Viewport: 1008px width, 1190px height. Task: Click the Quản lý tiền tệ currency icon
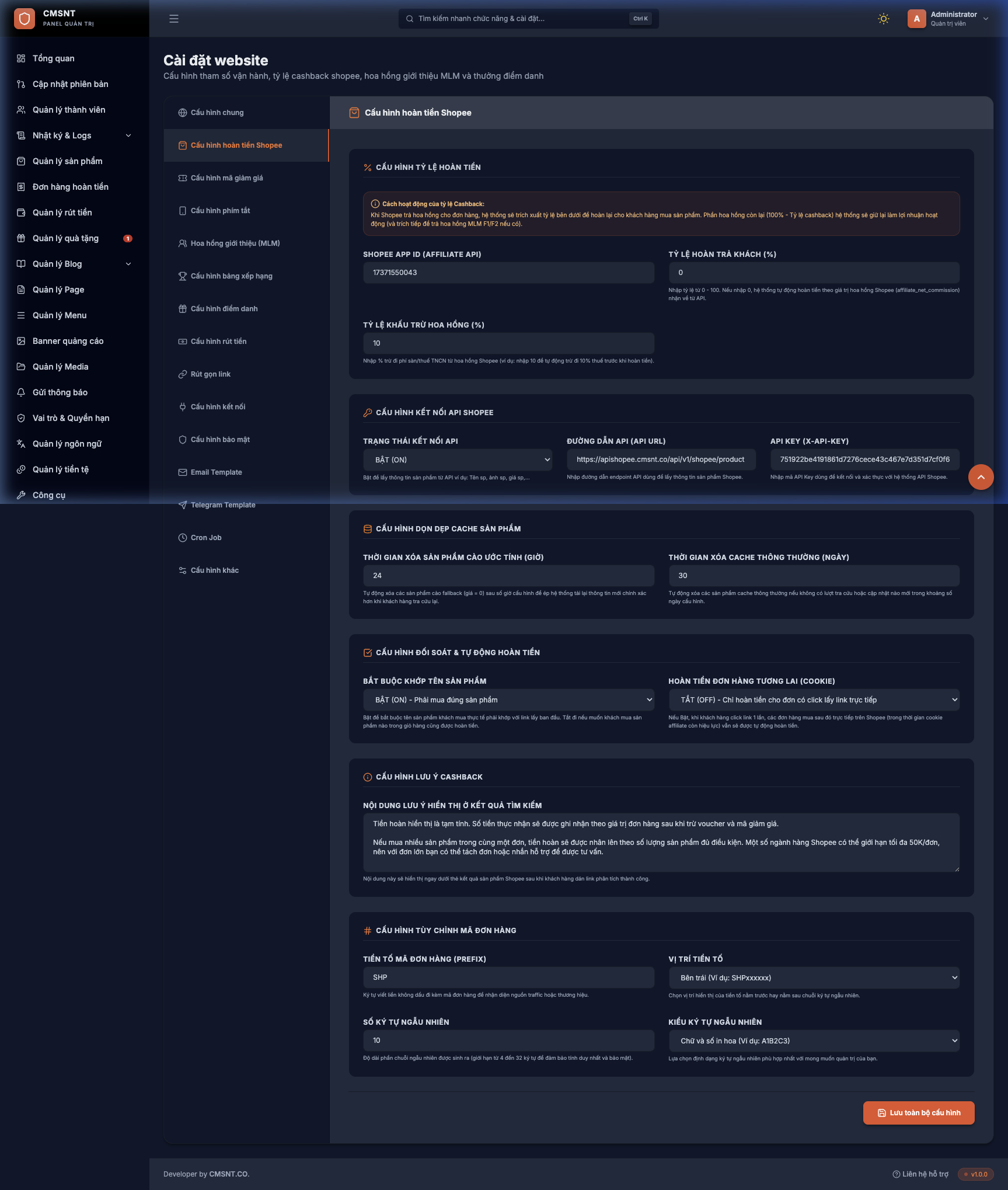click(21, 469)
